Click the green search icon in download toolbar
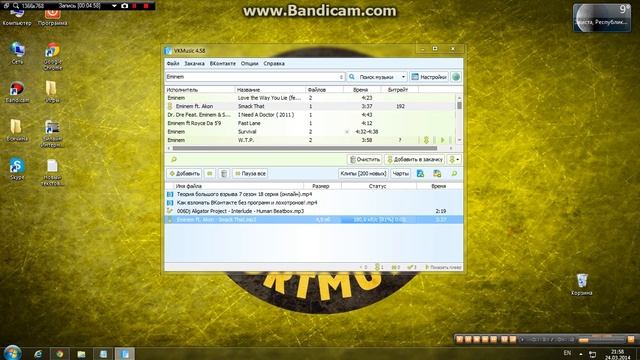 point(454,173)
